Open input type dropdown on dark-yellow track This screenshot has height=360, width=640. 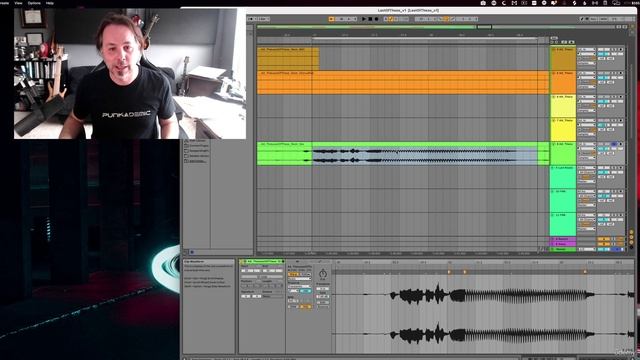(x=587, y=50)
